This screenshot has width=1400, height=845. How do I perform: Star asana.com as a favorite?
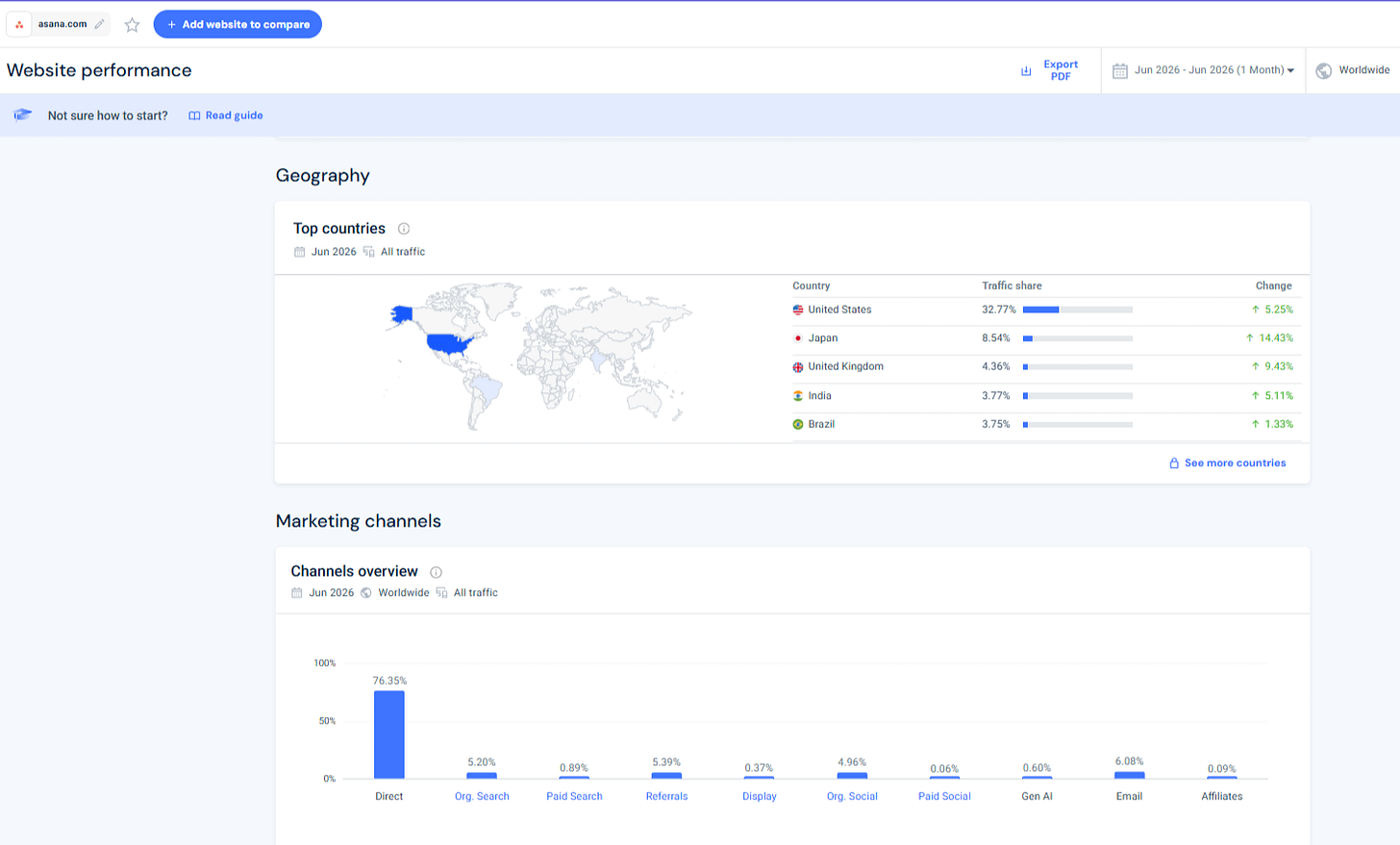(x=132, y=25)
